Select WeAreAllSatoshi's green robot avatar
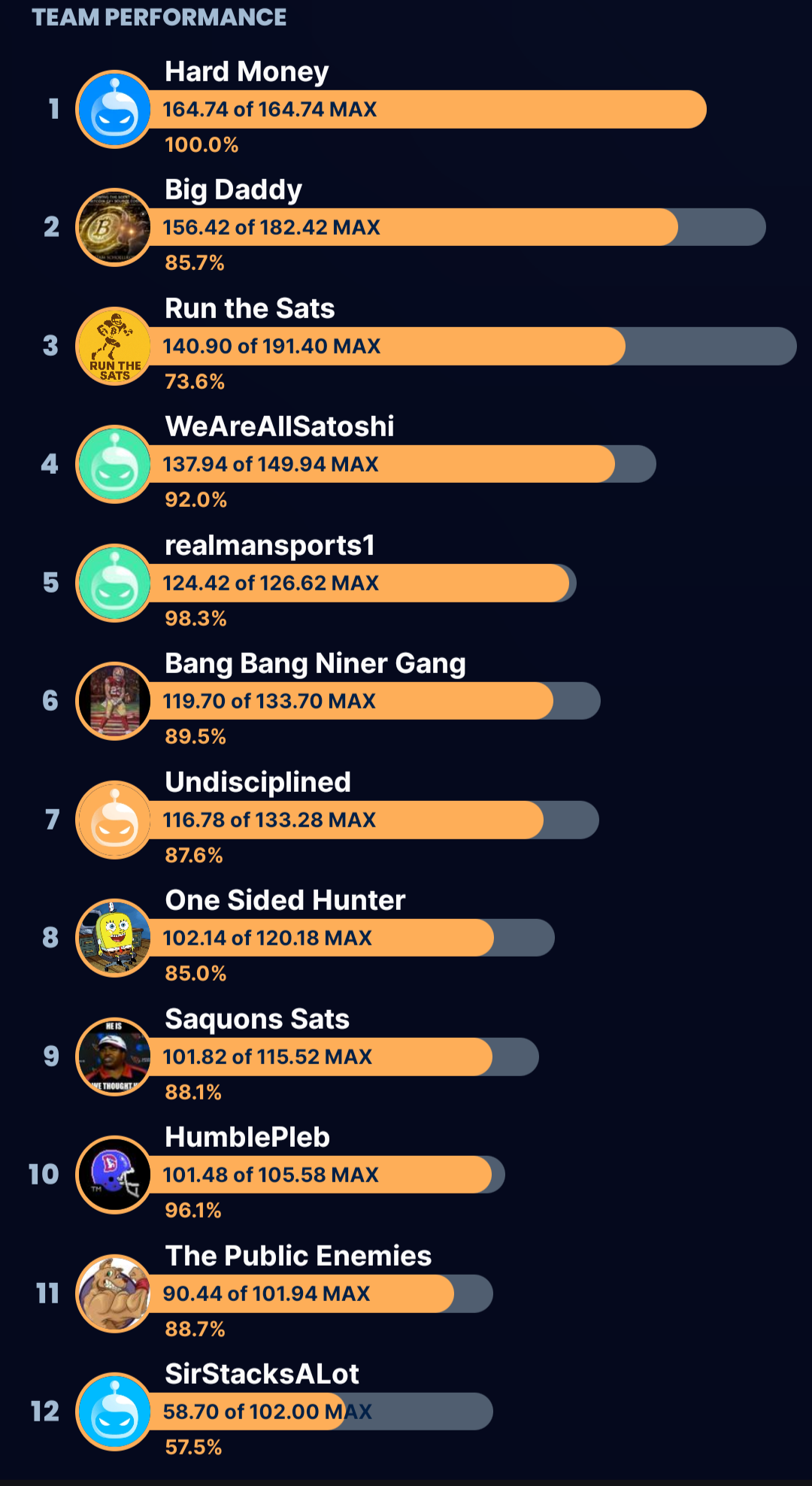The image size is (812, 1486). pyautogui.click(x=114, y=465)
